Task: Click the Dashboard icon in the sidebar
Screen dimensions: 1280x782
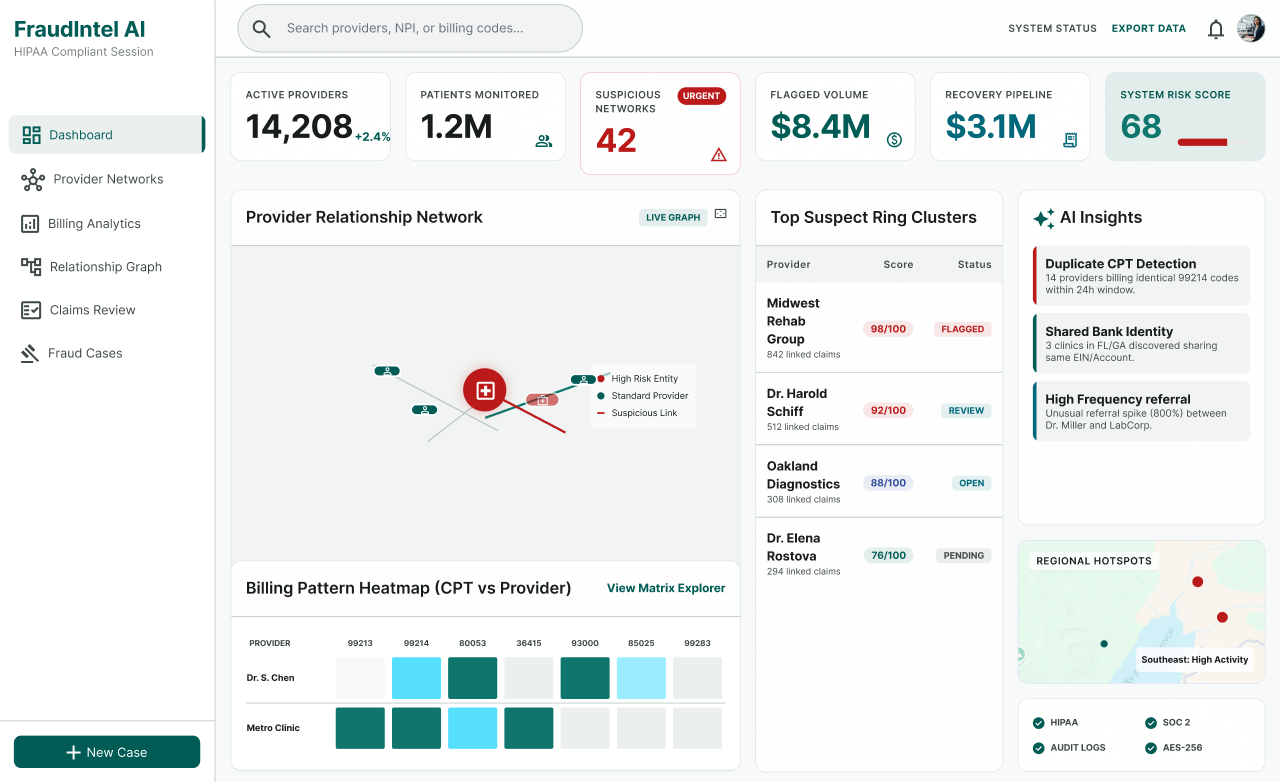Action: pos(31,135)
